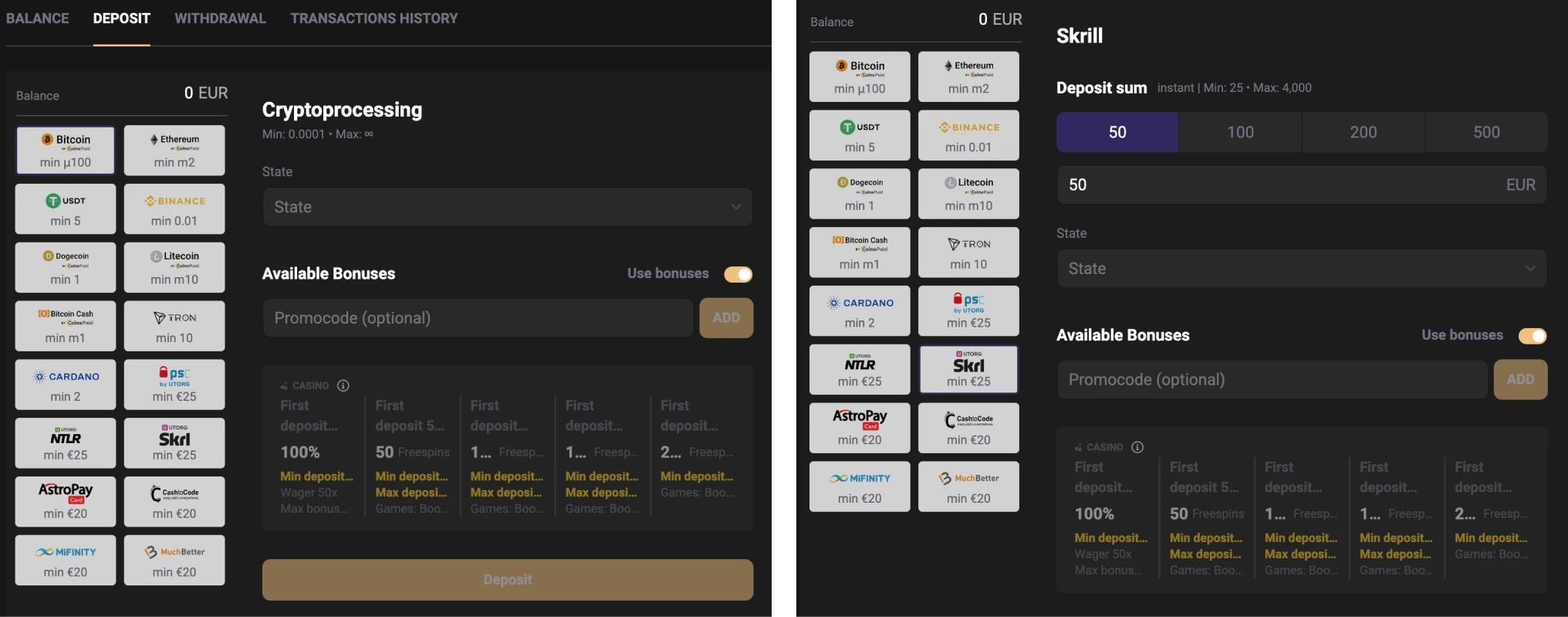Choose Ethereum tile beside the Cryptoprocessing form
The image size is (1568, 617).
coord(174,151)
